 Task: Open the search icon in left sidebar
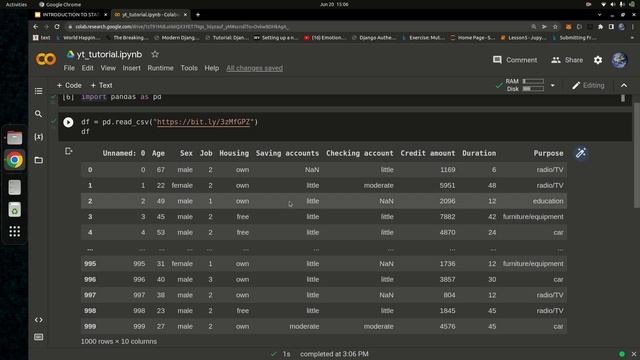38,114
